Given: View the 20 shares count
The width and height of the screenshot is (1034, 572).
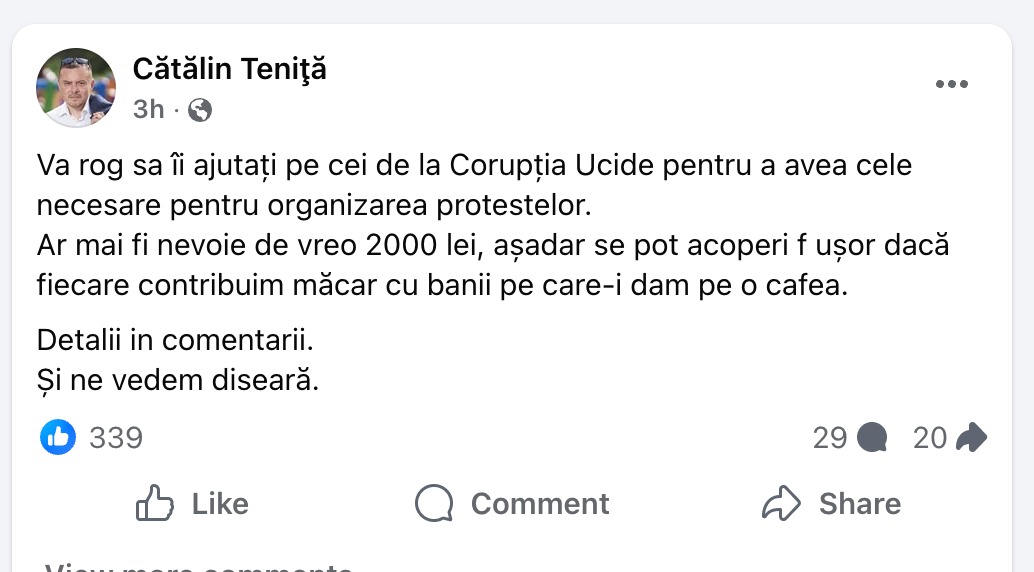Looking at the screenshot, I should [929, 438].
